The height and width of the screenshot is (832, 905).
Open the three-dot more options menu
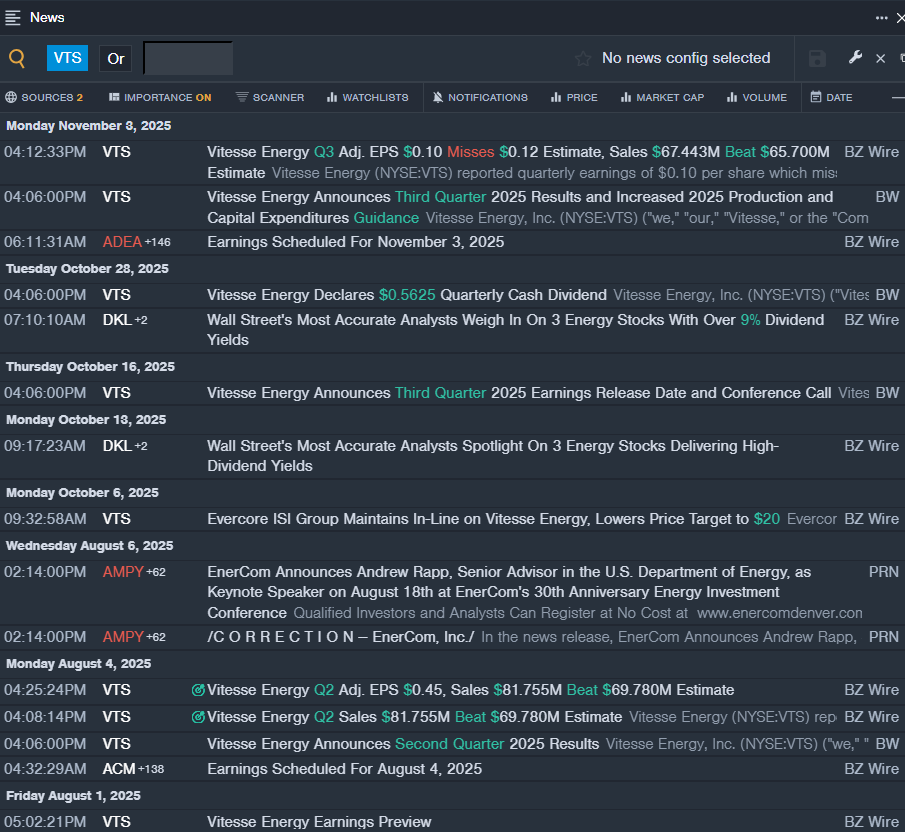coord(881,17)
